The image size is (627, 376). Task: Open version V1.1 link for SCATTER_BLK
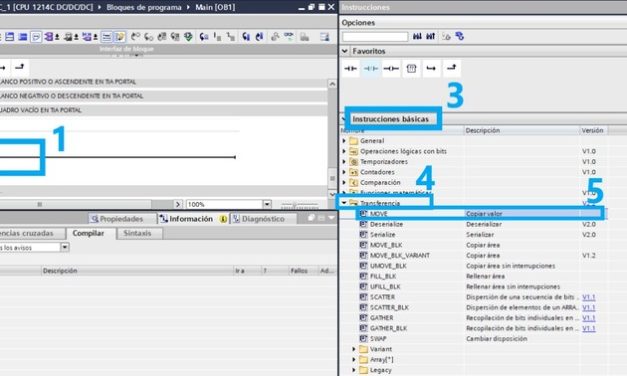(589, 307)
